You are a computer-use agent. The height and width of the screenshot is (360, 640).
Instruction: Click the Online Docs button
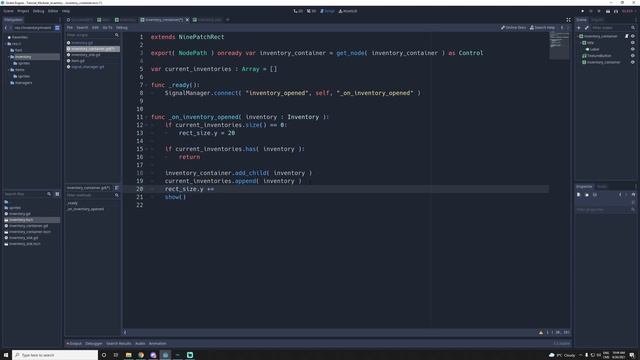[x=513, y=28]
